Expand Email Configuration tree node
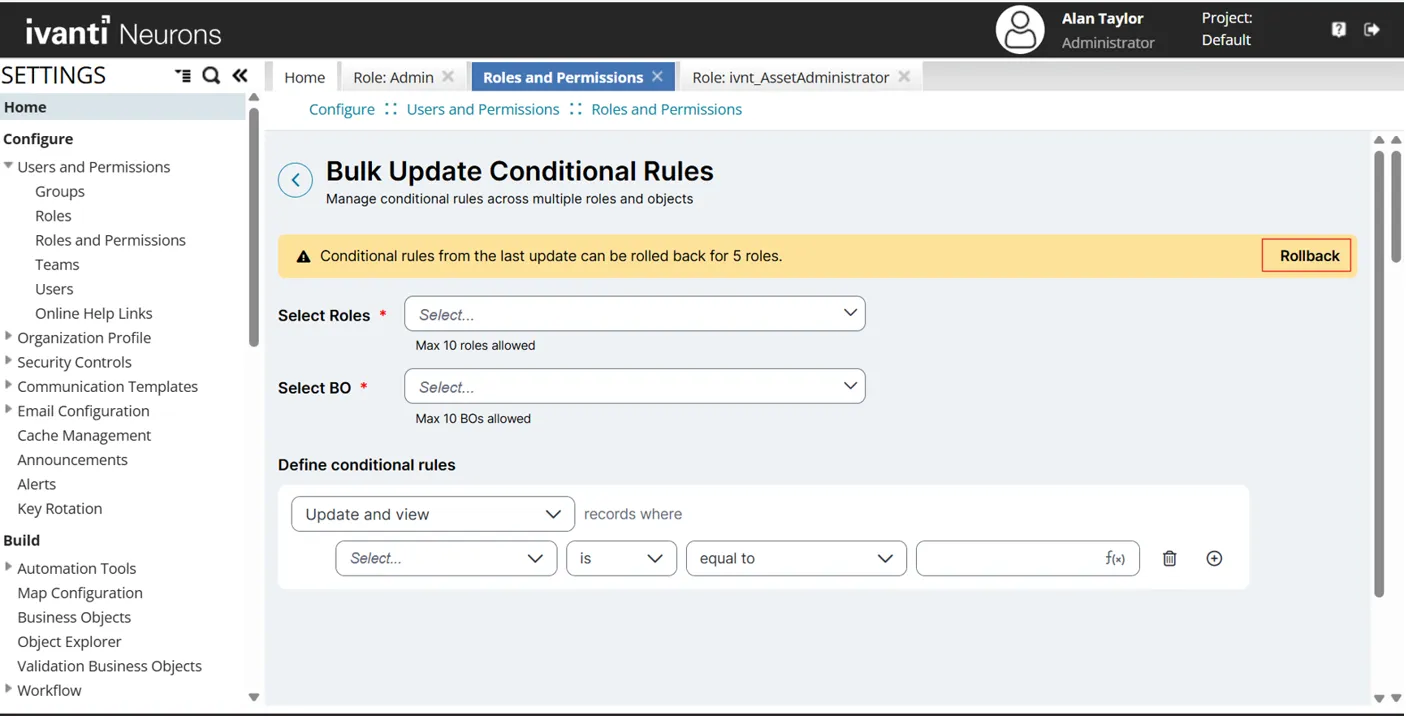Viewport: 1406px width, 720px height. tap(9, 410)
